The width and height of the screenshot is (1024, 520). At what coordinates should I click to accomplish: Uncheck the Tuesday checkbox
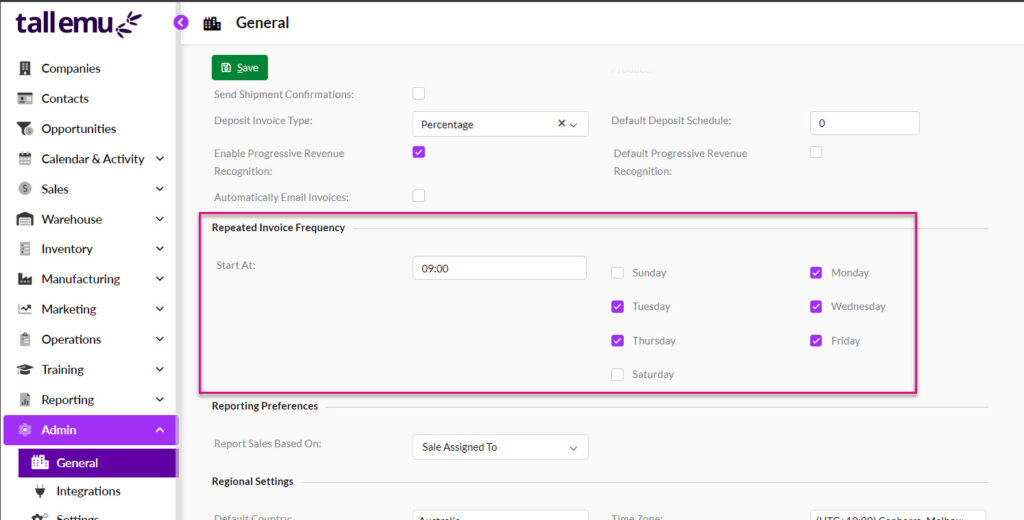[x=617, y=306]
